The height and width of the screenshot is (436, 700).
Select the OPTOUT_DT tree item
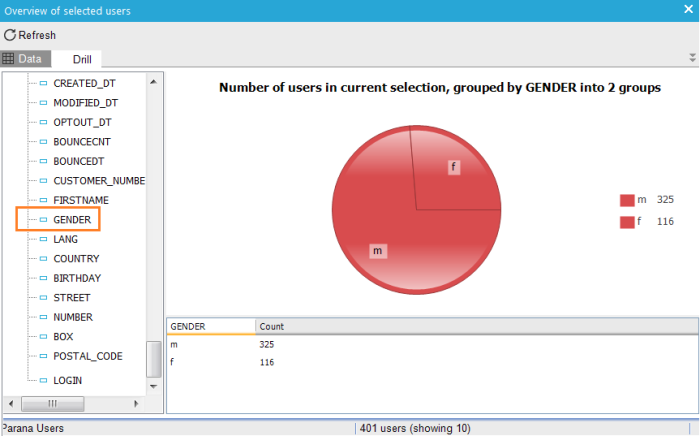[x=84, y=122]
